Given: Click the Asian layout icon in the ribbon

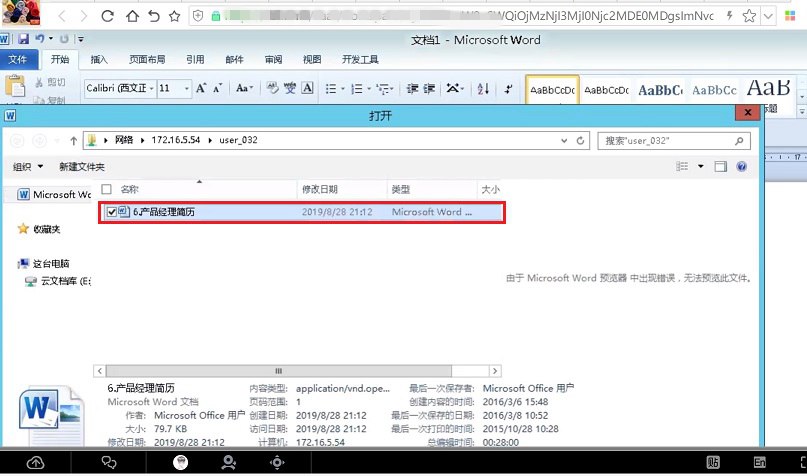Looking at the screenshot, I should [452, 88].
